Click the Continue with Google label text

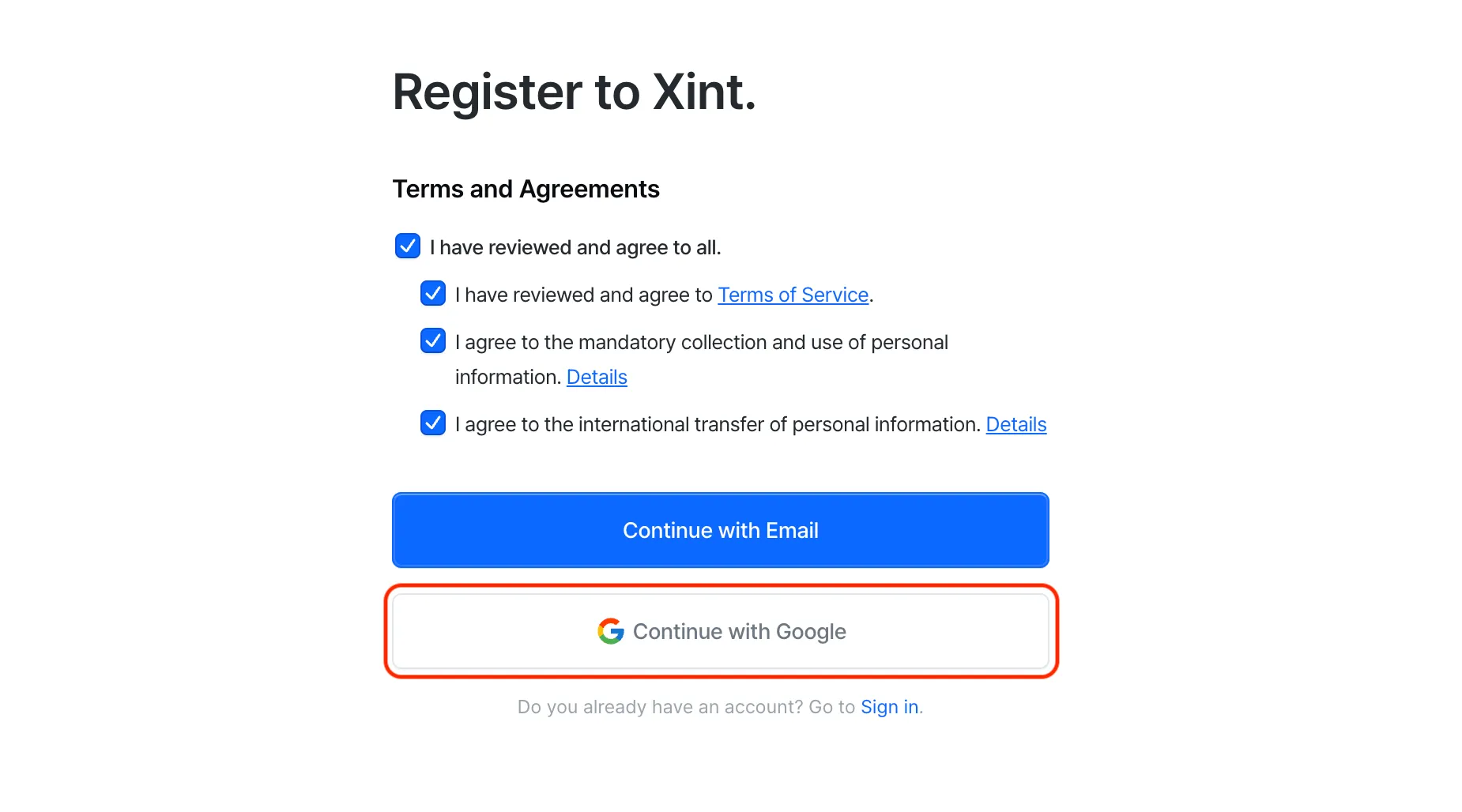(740, 631)
